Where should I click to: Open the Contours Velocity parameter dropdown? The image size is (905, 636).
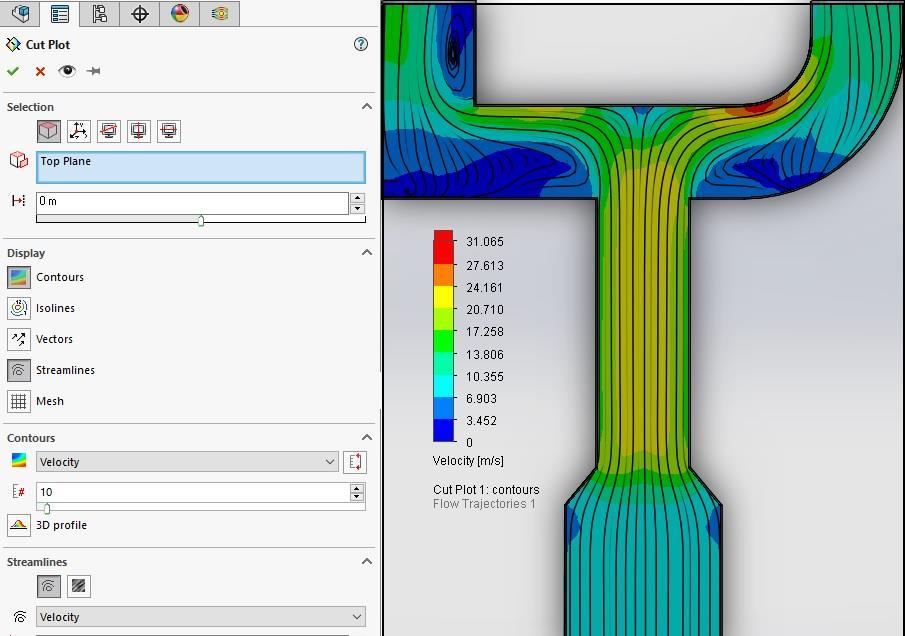(x=187, y=462)
